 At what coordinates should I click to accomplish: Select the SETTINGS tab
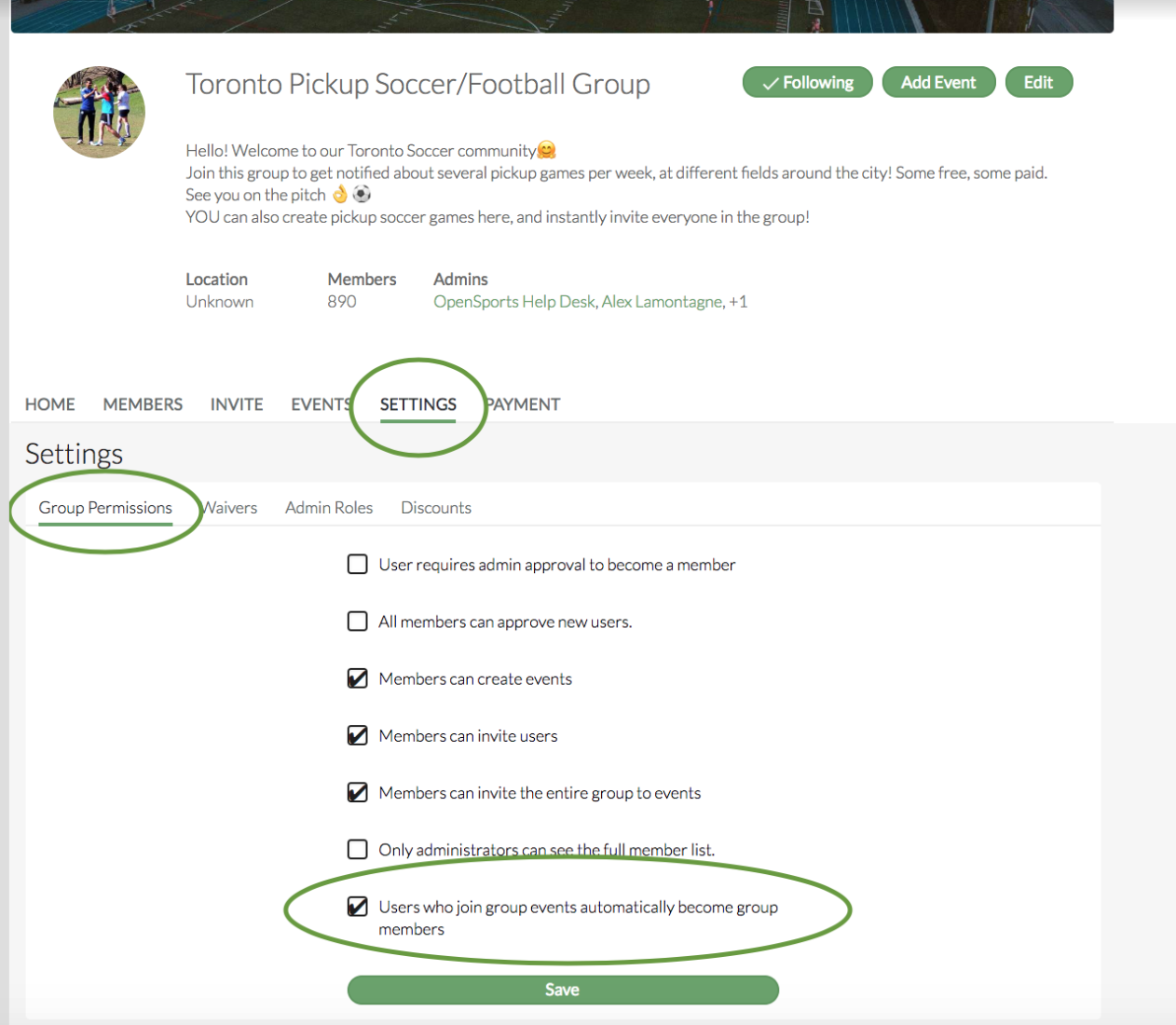pos(417,404)
